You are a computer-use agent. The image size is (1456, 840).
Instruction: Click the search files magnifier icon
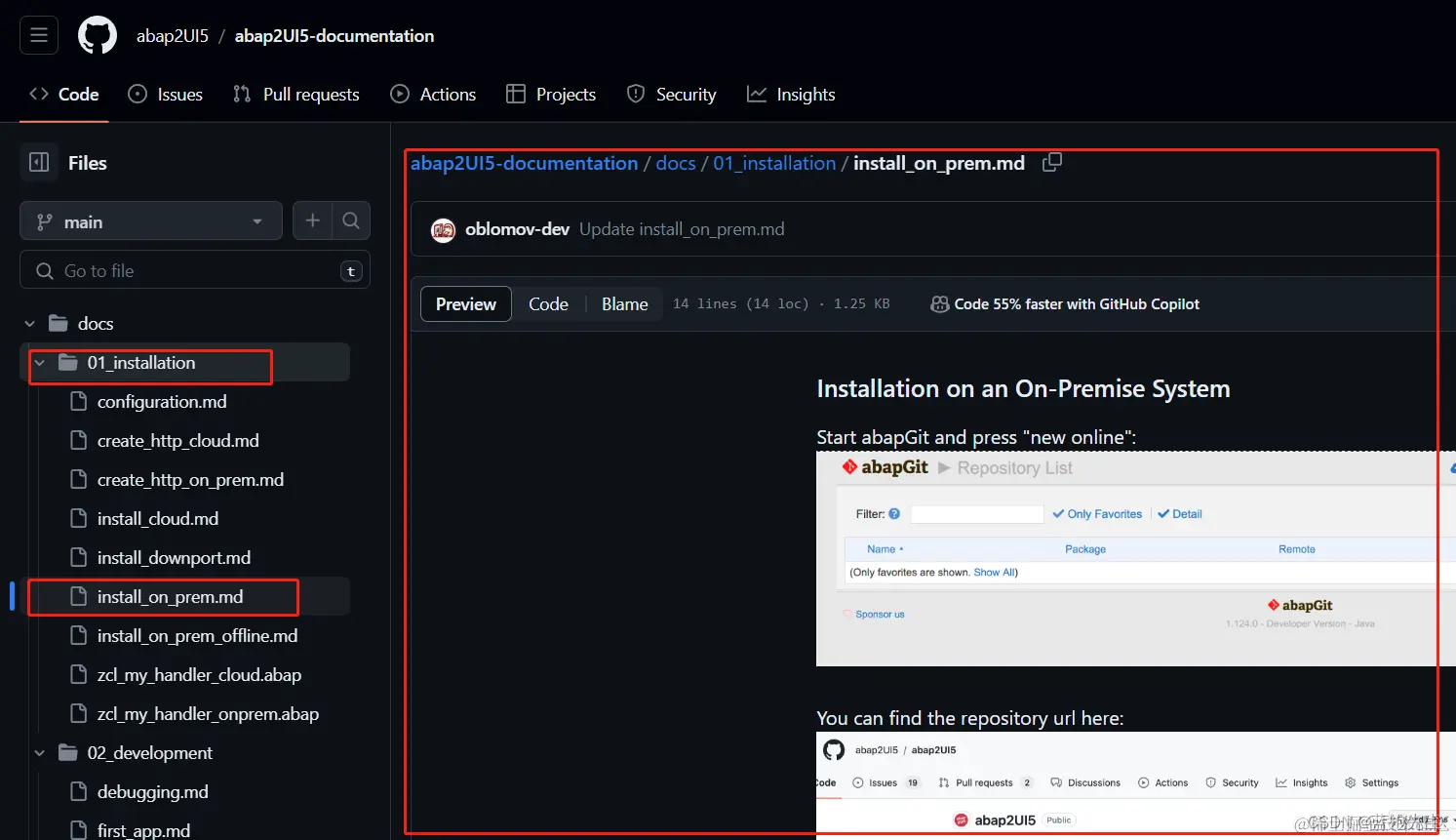pyautogui.click(x=351, y=221)
